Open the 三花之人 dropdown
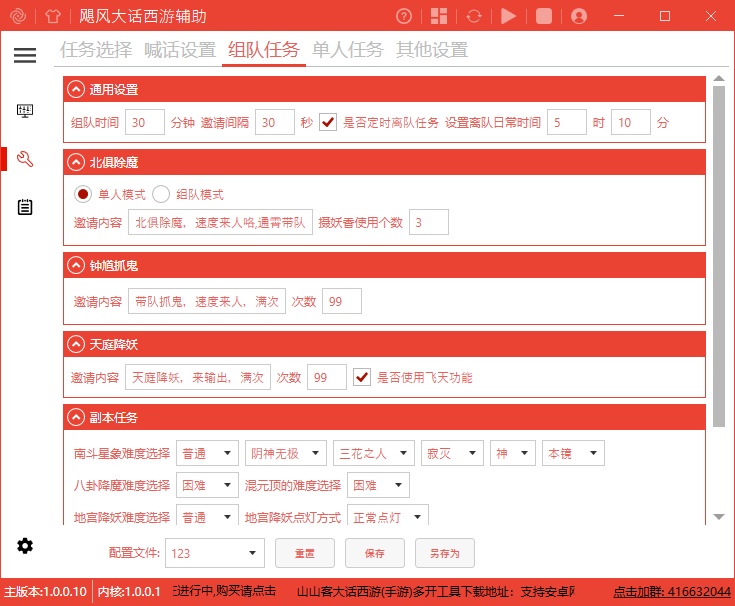 pos(374,453)
